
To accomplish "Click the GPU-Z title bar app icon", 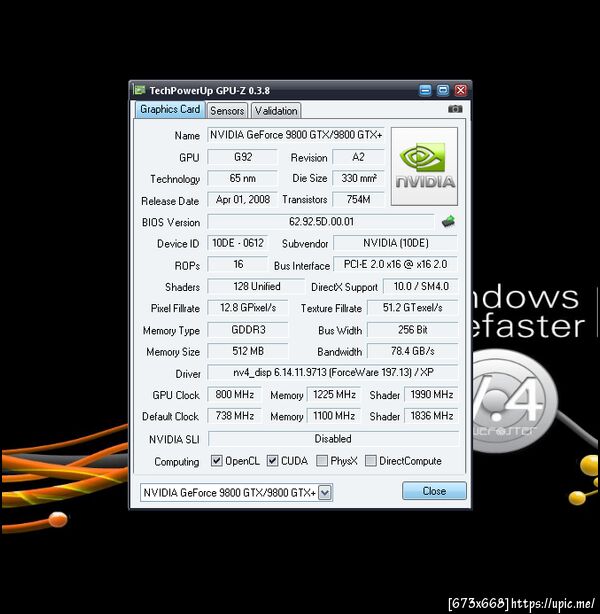I will pos(139,90).
